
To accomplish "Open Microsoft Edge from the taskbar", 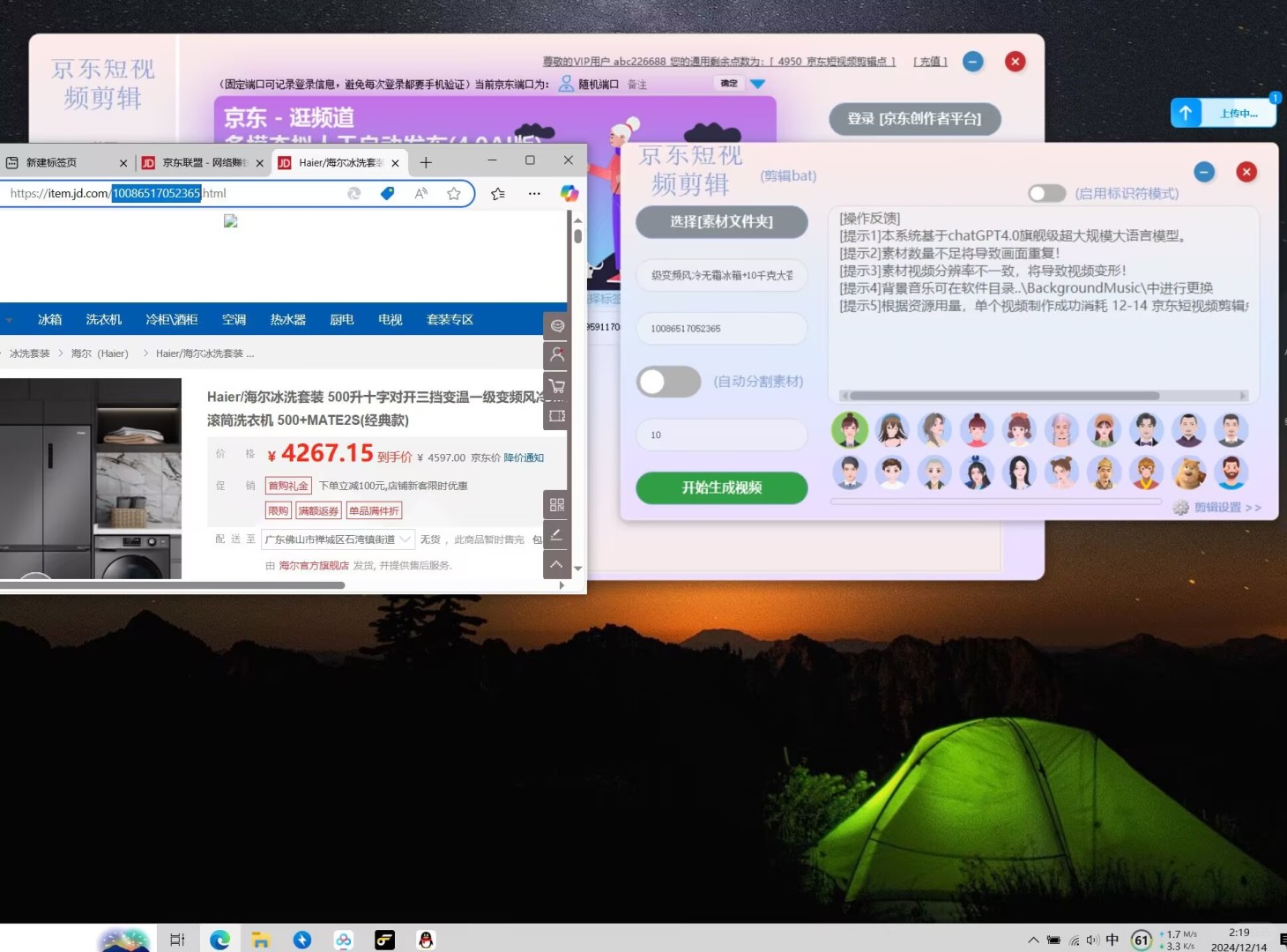I will click(219, 940).
